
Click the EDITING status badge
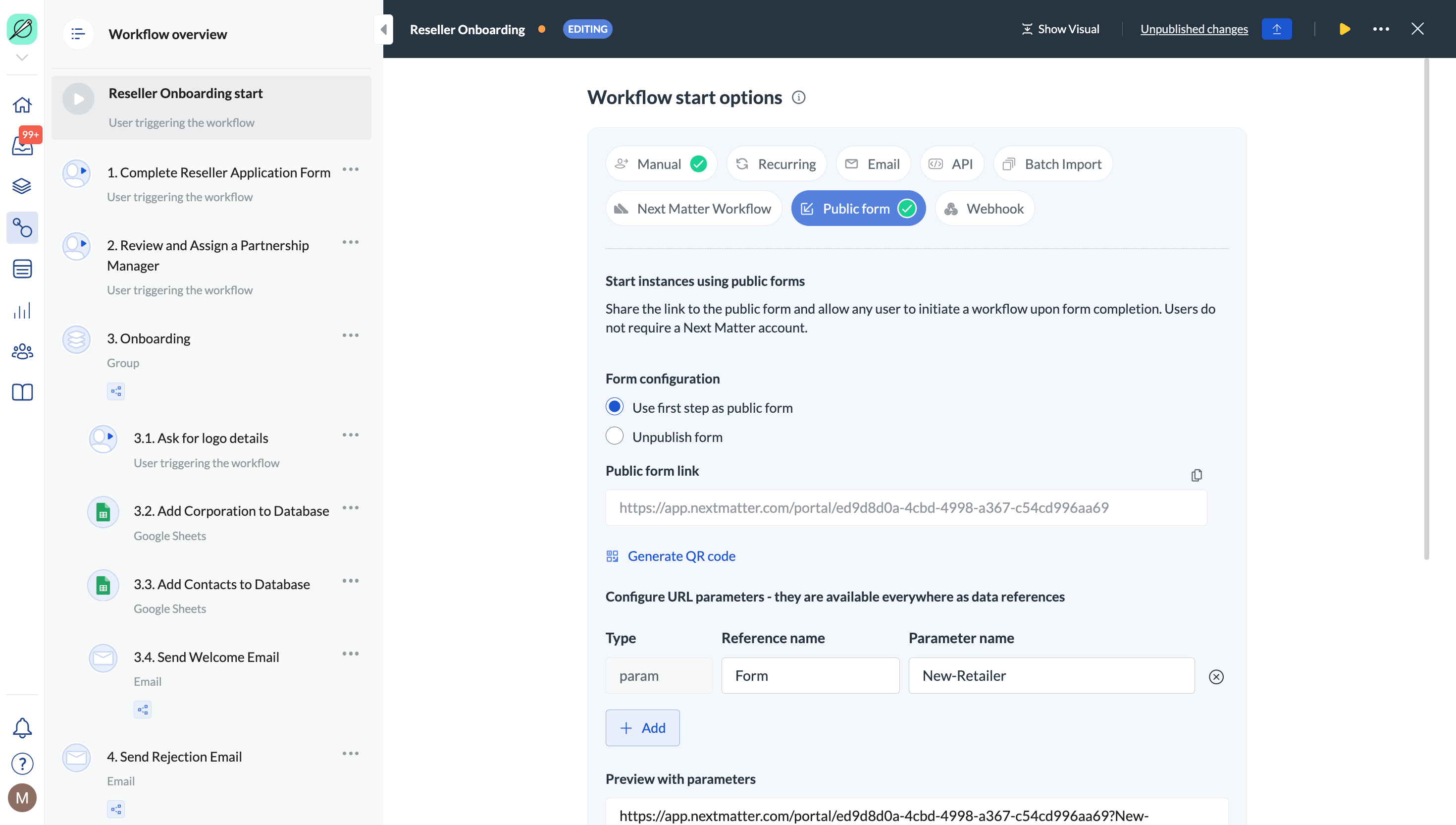pos(587,29)
